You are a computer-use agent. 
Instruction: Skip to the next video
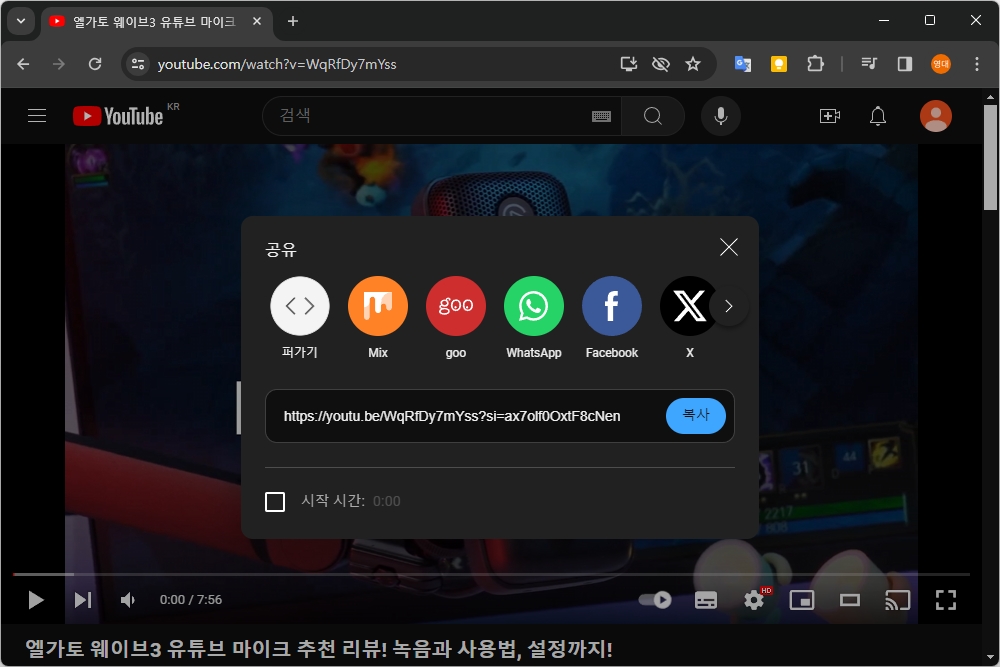(83, 600)
